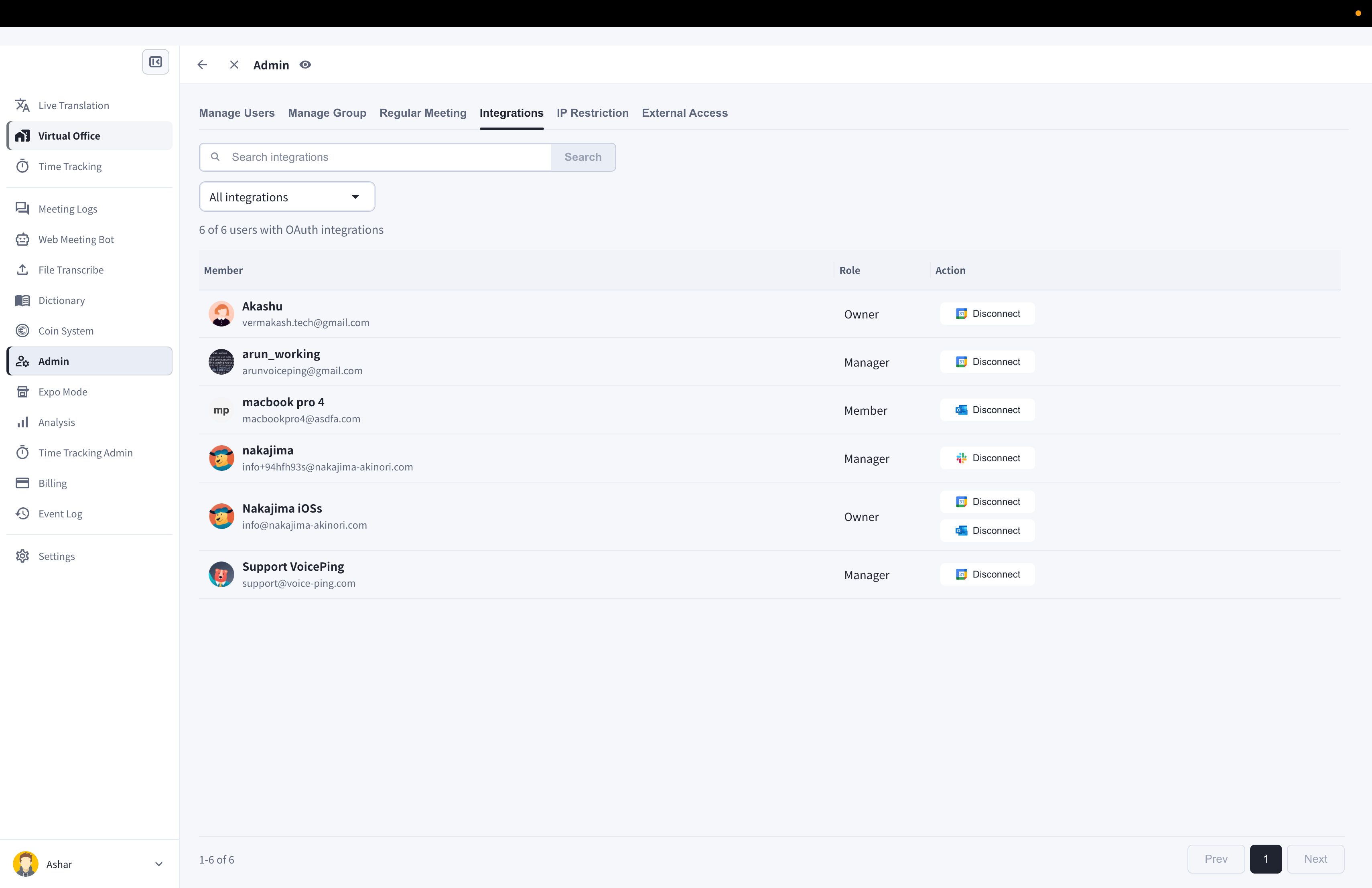Open Coin System icon
This screenshot has height=888, width=1372.
point(22,331)
